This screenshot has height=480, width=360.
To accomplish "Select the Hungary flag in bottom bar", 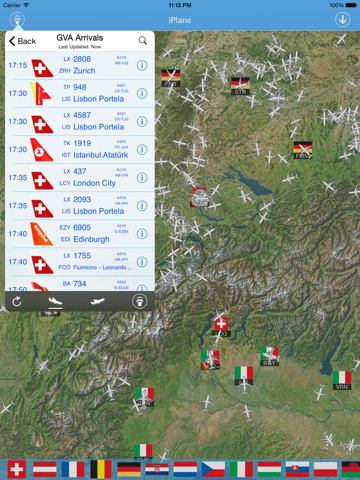I will [269, 469].
